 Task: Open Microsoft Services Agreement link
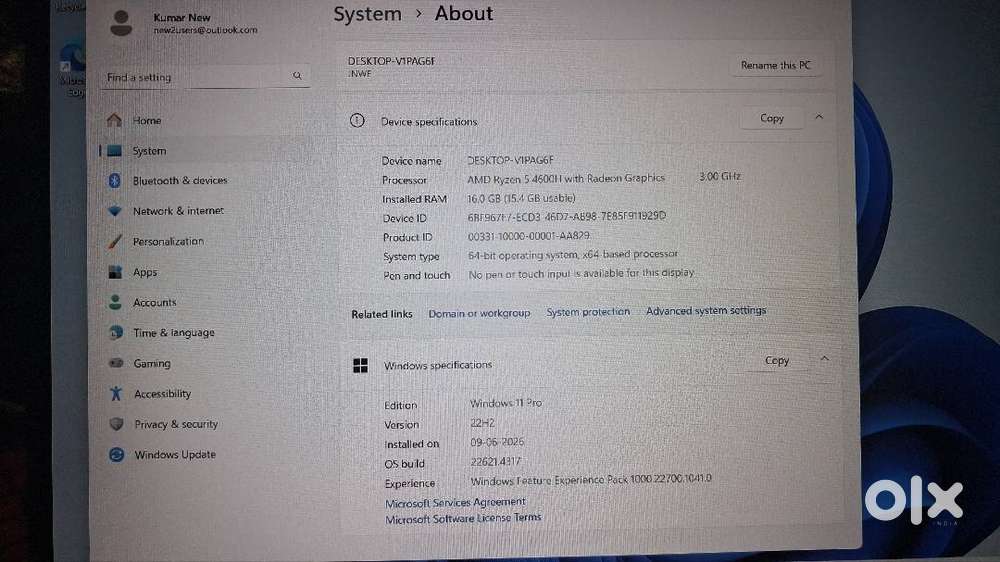click(455, 503)
